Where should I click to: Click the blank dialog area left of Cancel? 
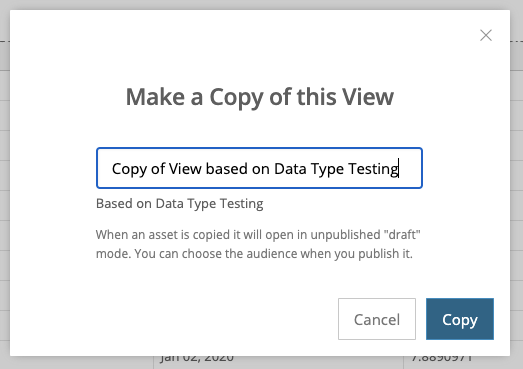[173, 319]
